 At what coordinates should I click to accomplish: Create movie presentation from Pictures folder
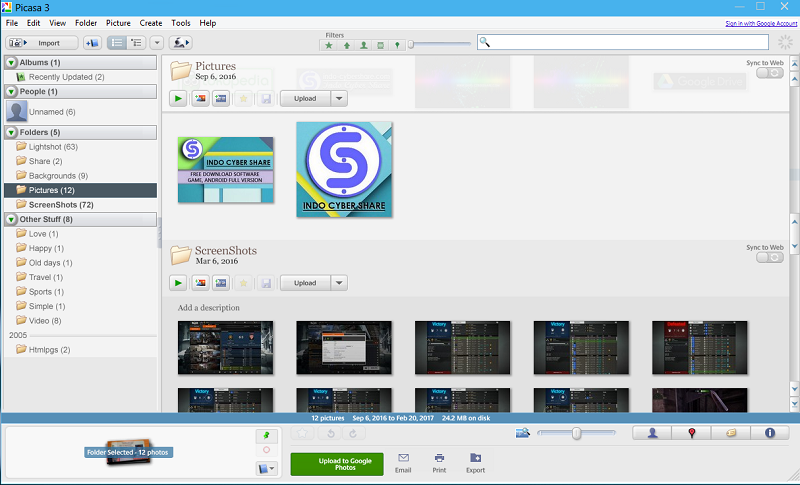click(x=221, y=98)
